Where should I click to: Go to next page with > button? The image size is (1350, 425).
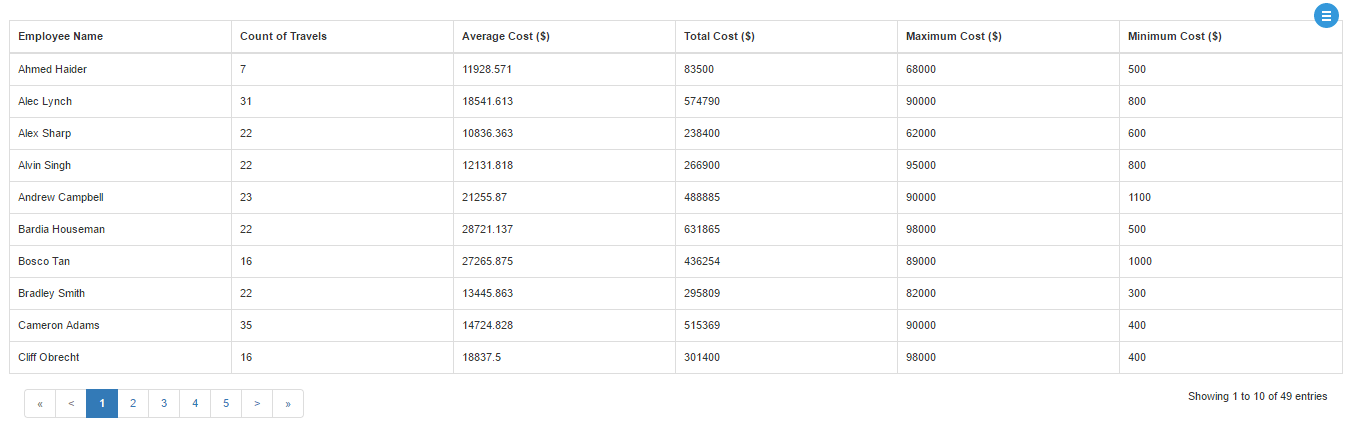tap(257, 403)
